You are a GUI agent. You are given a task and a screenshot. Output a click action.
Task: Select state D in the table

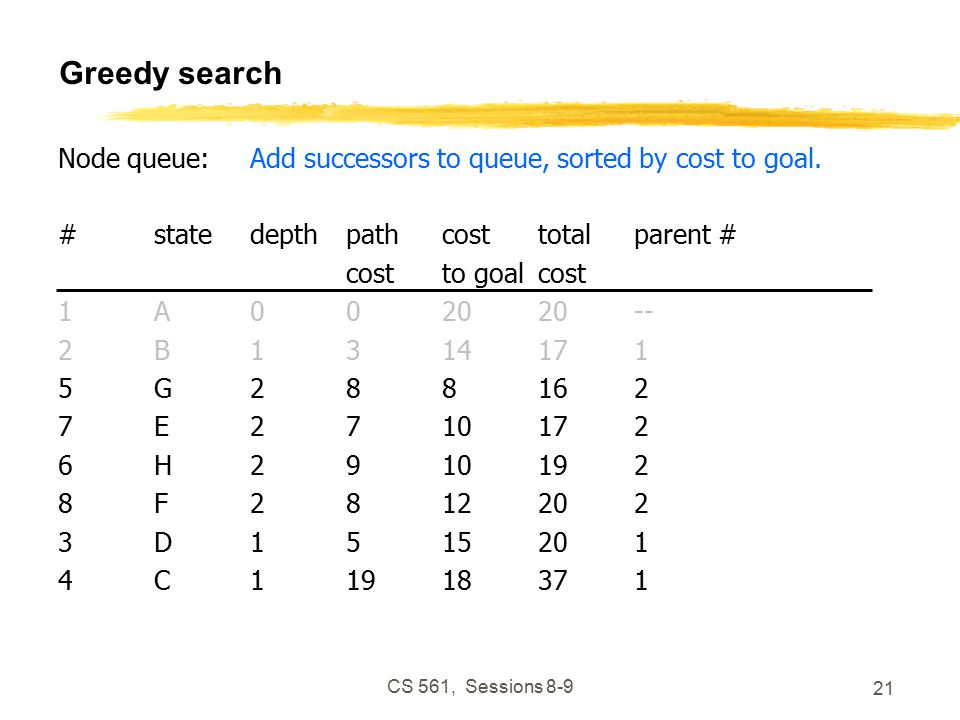pos(162,542)
